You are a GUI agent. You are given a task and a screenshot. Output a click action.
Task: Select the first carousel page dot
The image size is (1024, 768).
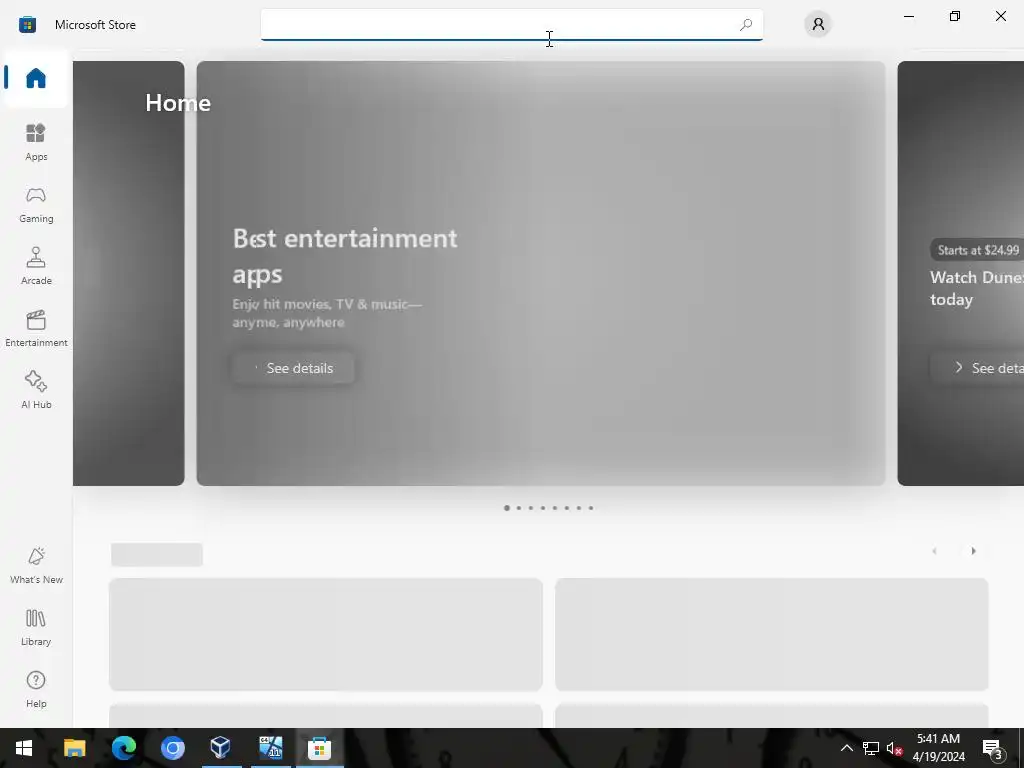tap(507, 508)
